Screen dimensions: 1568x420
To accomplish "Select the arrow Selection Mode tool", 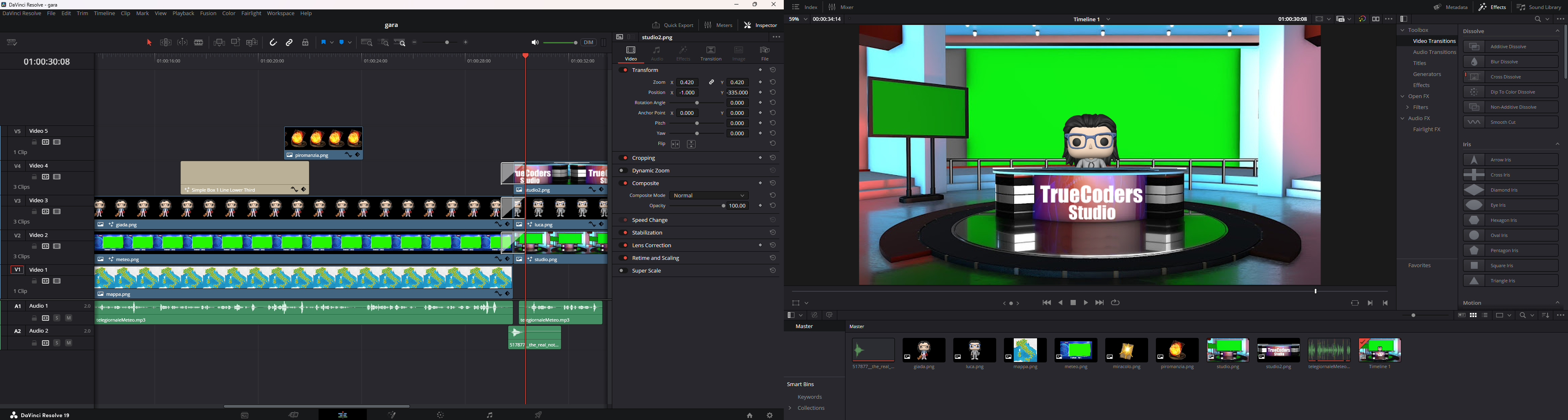I will (x=149, y=42).
